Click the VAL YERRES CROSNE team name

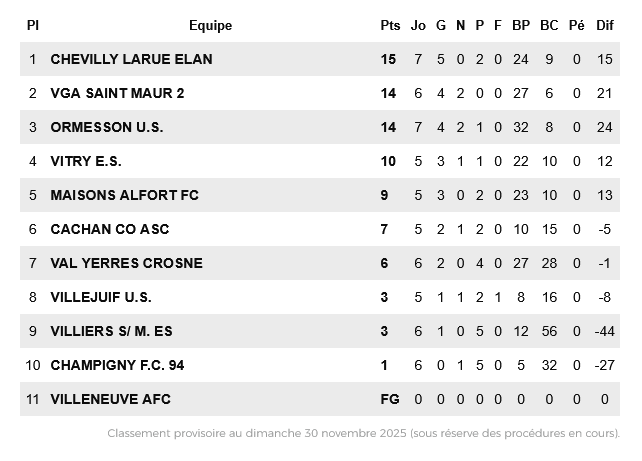point(126,263)
